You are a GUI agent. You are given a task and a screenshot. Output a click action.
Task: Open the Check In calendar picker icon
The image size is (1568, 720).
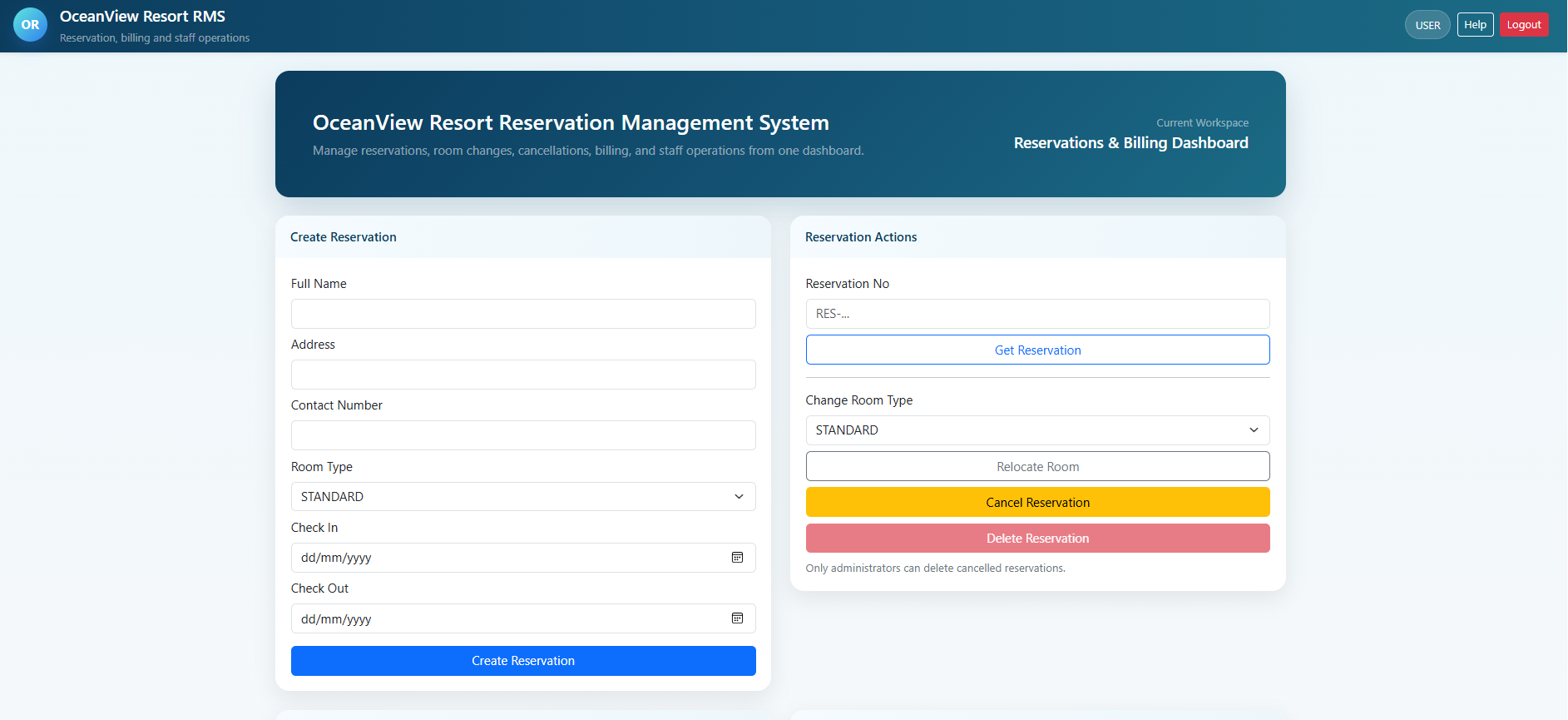tap(737, 558)
